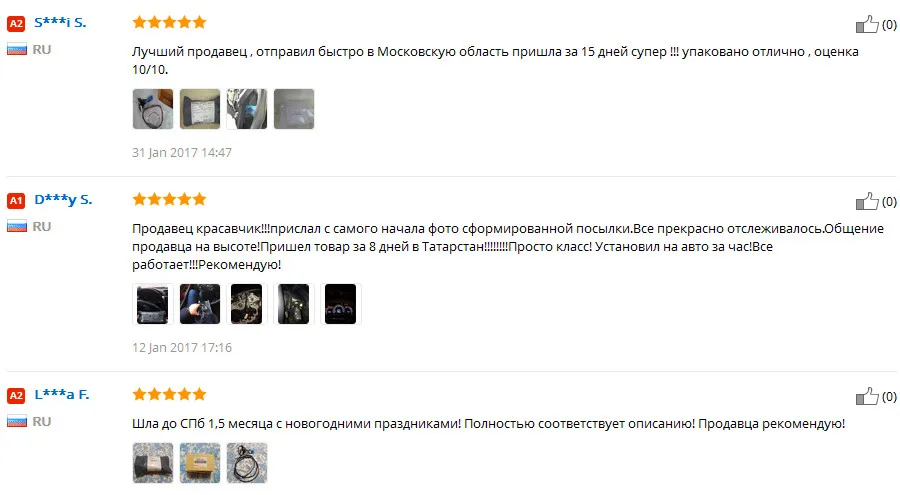The height and width of the screenshot is (495, 900).
Task: Open reviewer profile S***i S.
Action: [60, 23]
